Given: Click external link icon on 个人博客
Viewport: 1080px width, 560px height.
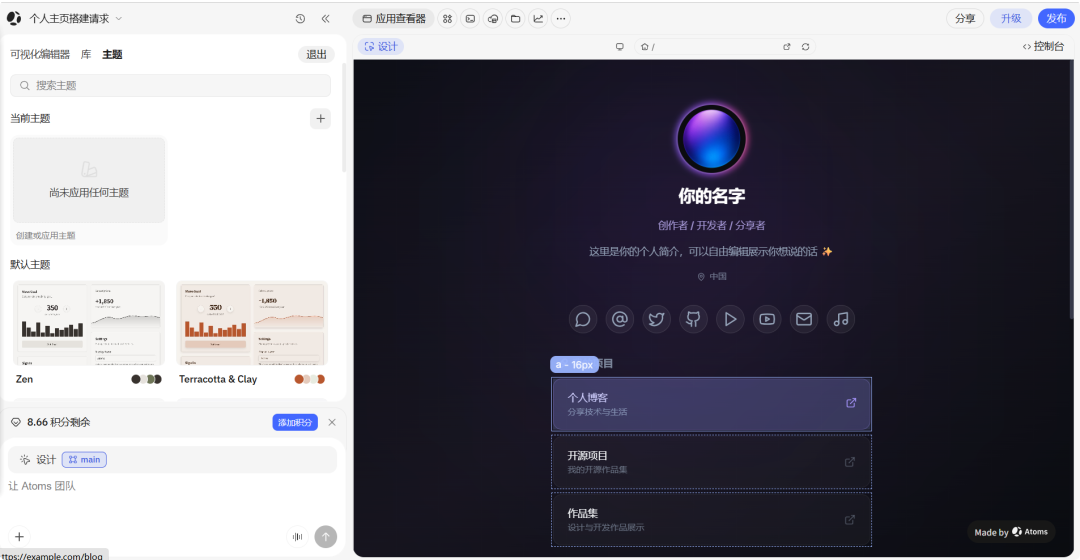Looking at the screenshot, I should (x=851, y=403).
